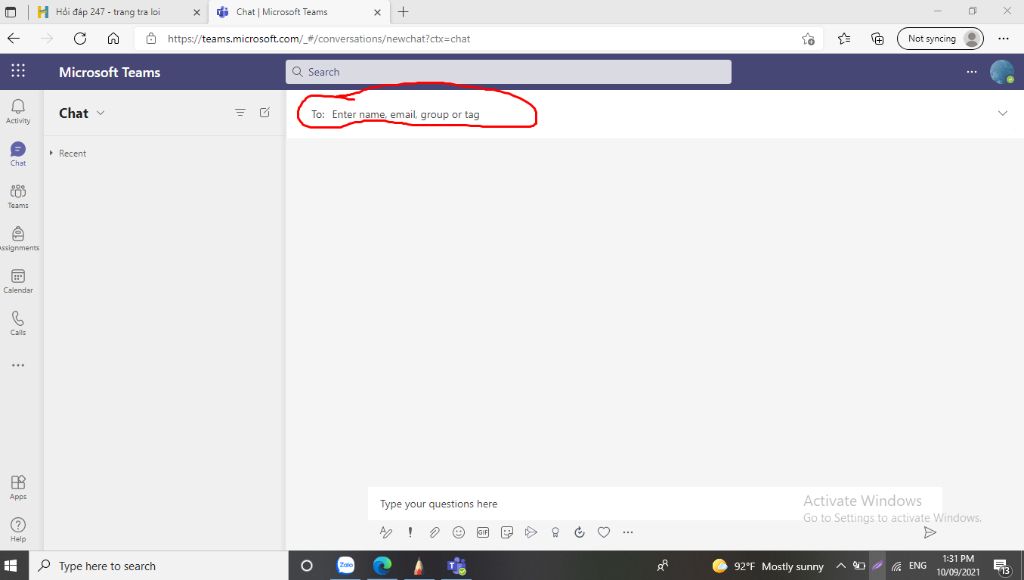Viewport: 1024px width, 580px height.
Task: Click the Not syncing profile button
Action: tap(940, 39)
